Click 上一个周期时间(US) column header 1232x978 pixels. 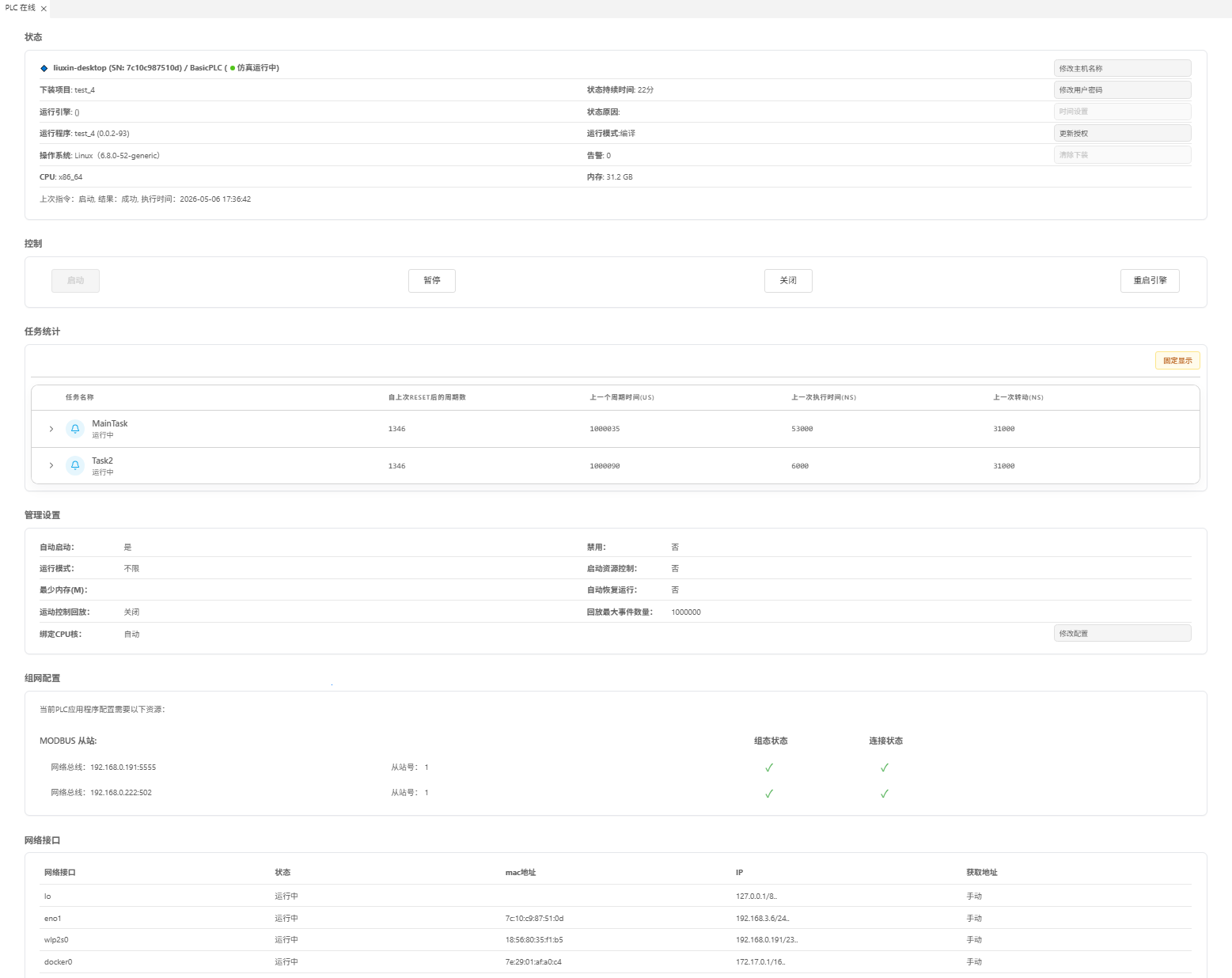point(622,397)
